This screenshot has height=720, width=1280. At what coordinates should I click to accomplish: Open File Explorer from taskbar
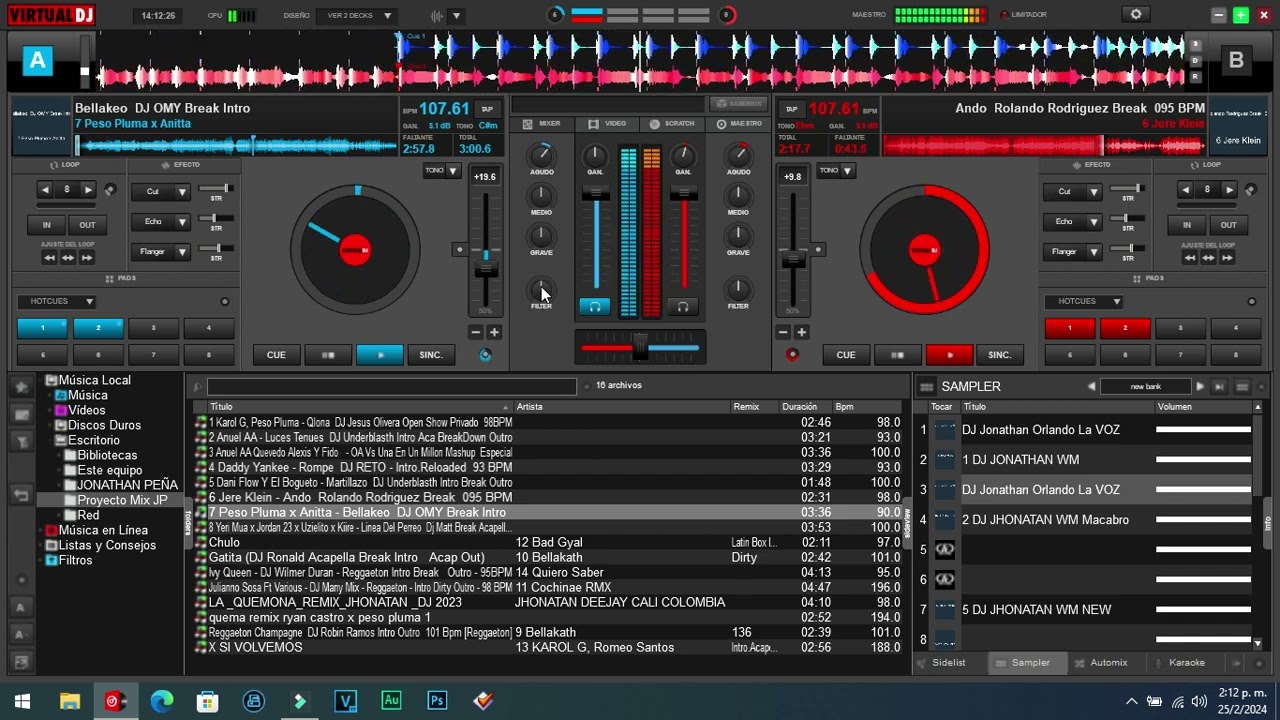tap(69, 701)
